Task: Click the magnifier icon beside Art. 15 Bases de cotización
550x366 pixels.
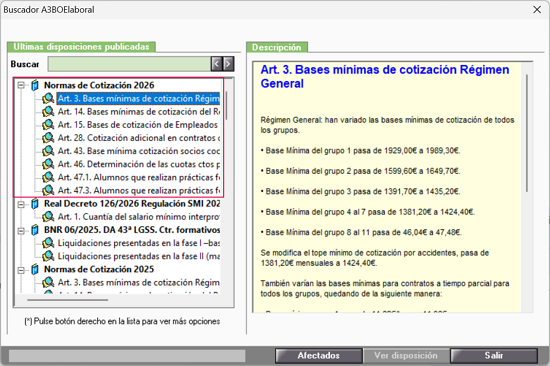Action: click(48, 125)
